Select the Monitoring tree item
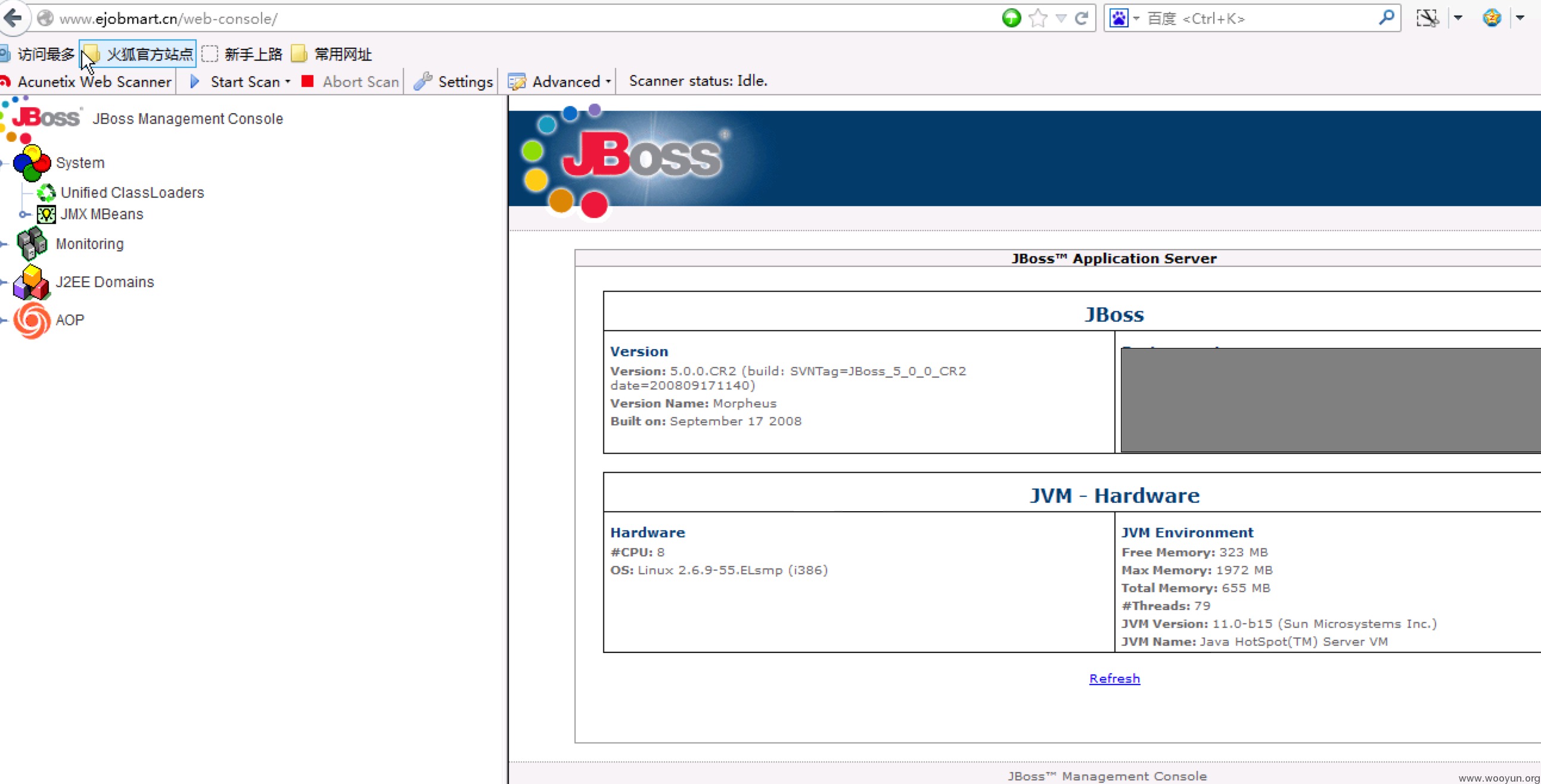This screenshot has width=1541, height=784. pos(90,244)
